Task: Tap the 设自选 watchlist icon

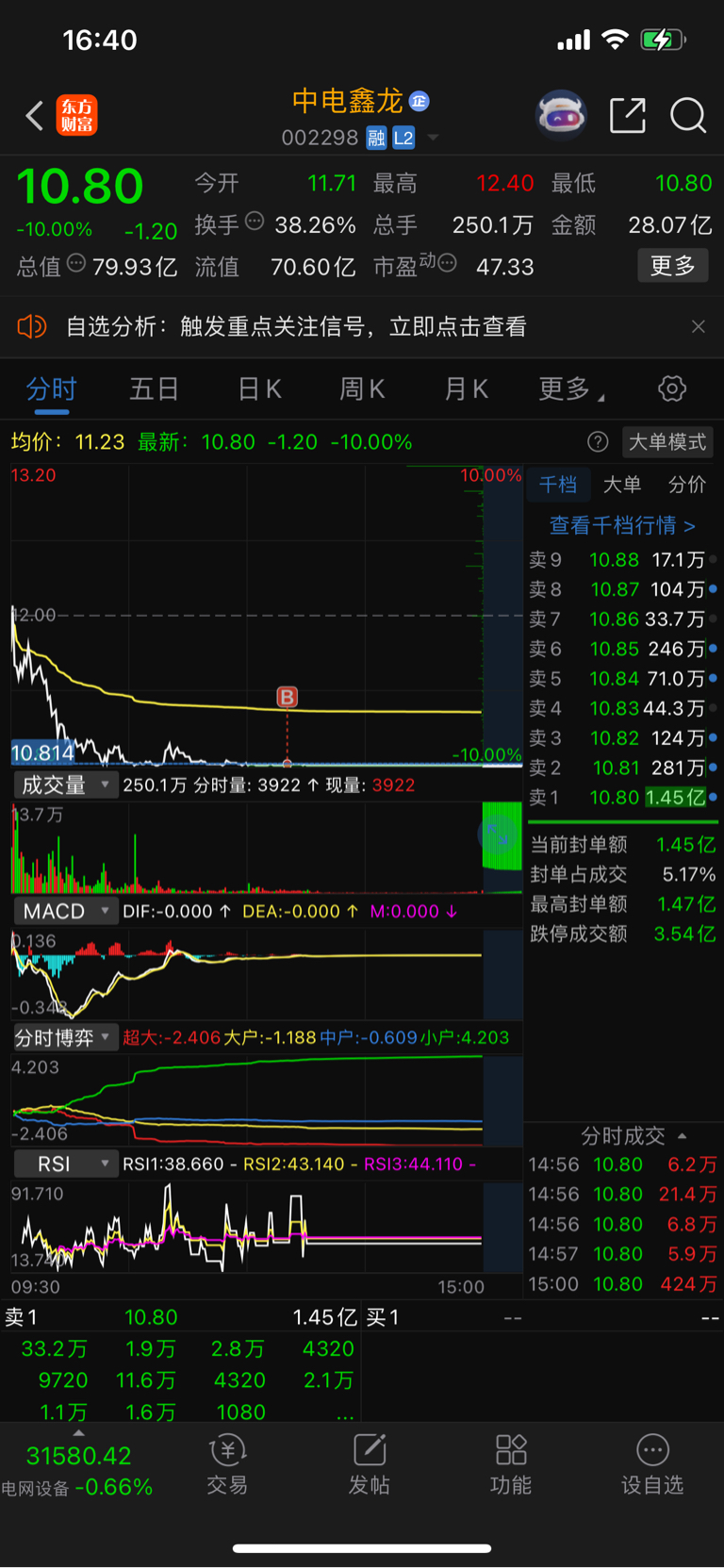Action: tap(652, 1464)
